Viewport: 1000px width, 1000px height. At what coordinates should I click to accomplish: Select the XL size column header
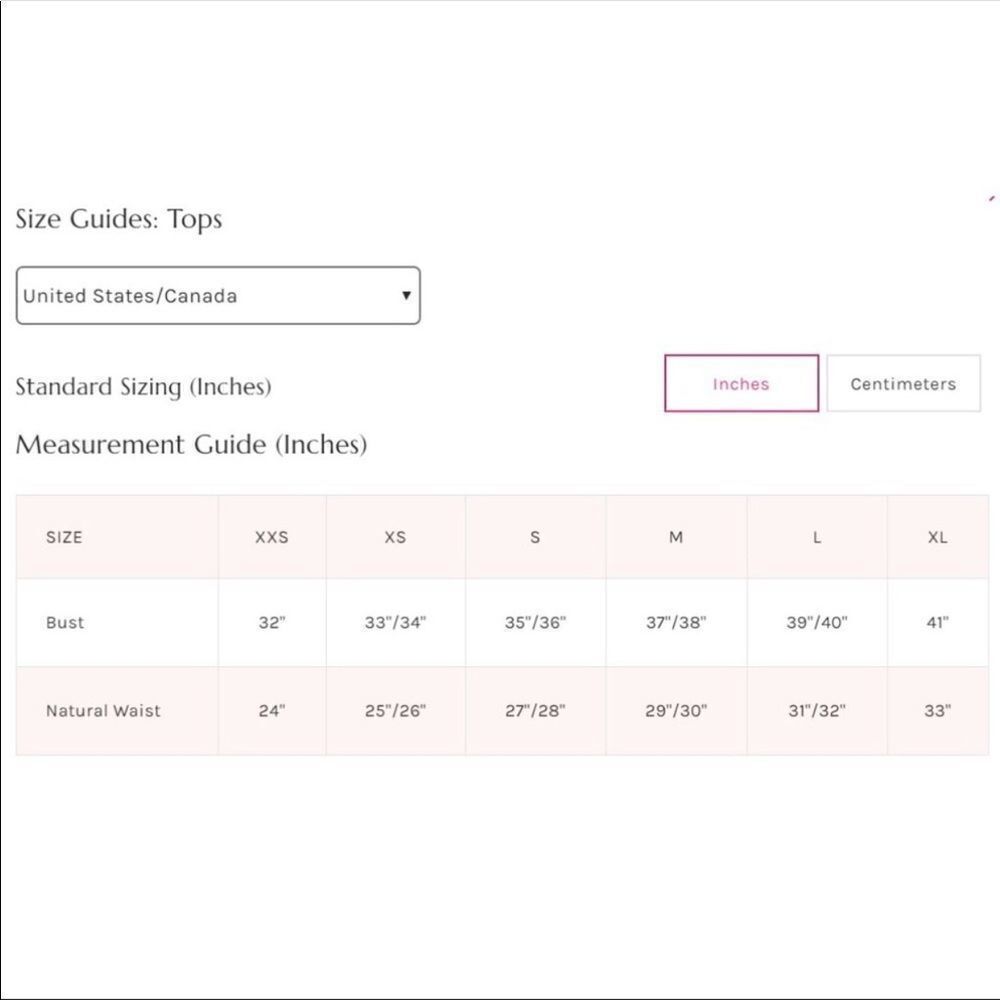(x=938, y=537)
